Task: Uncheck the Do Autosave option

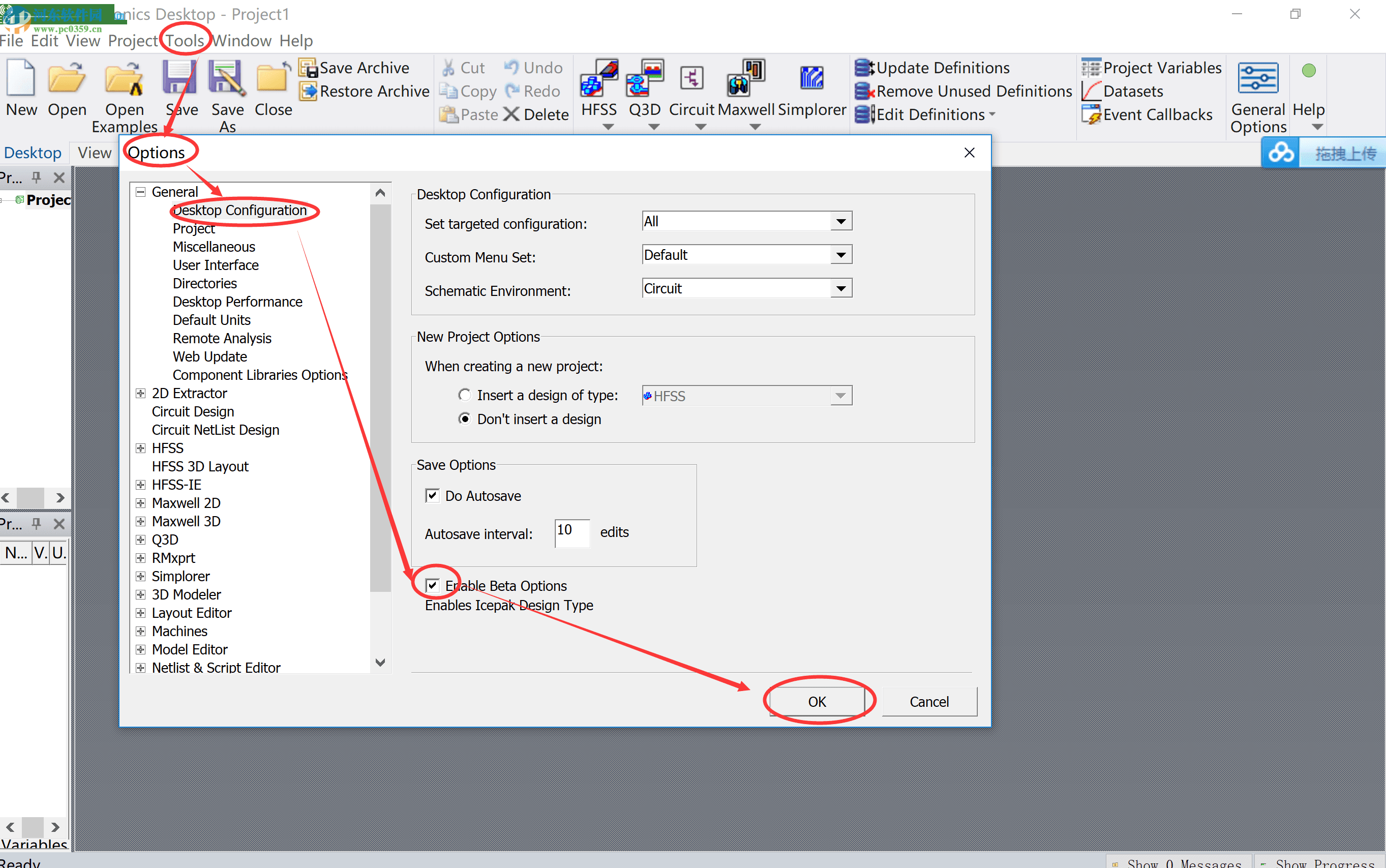Action: [432, 495]
